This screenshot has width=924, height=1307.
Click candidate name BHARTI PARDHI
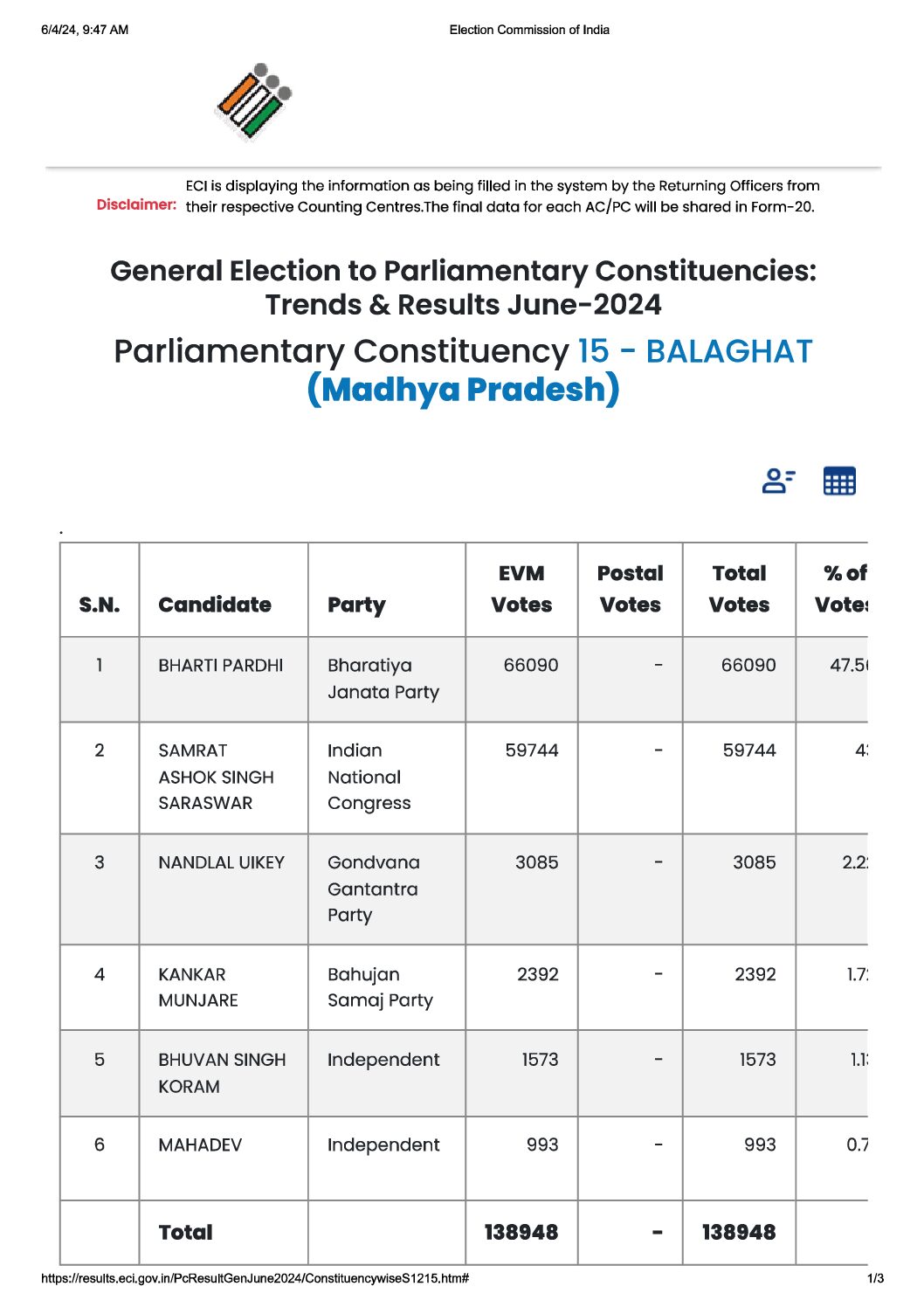tap(221, 666)
